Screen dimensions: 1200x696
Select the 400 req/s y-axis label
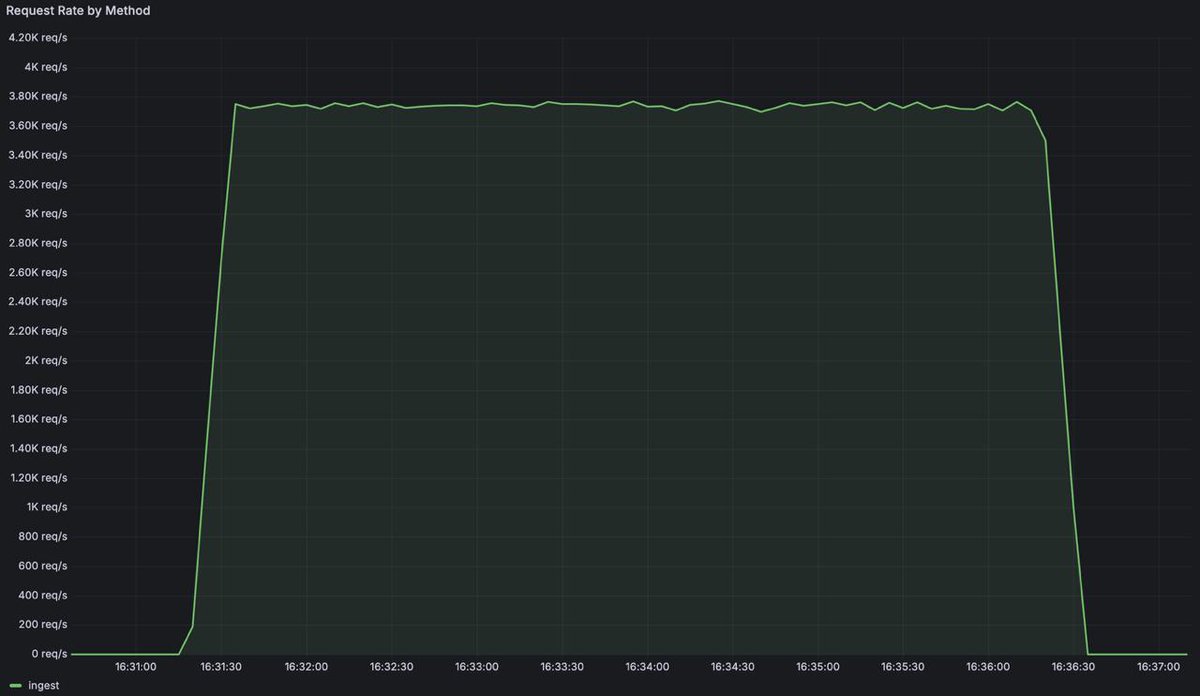point(43,595)
